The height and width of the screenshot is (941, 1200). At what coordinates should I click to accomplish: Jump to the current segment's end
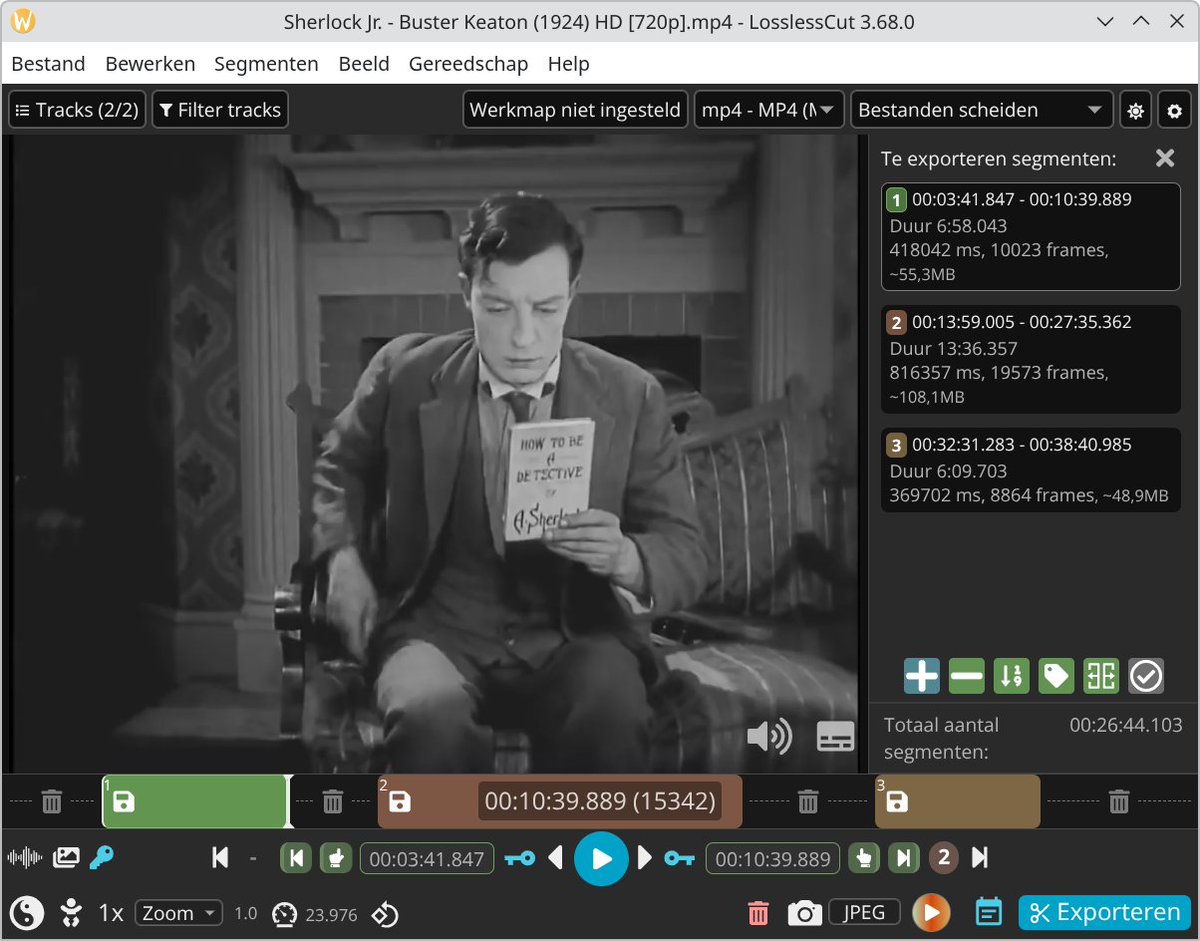coord(903,858)
